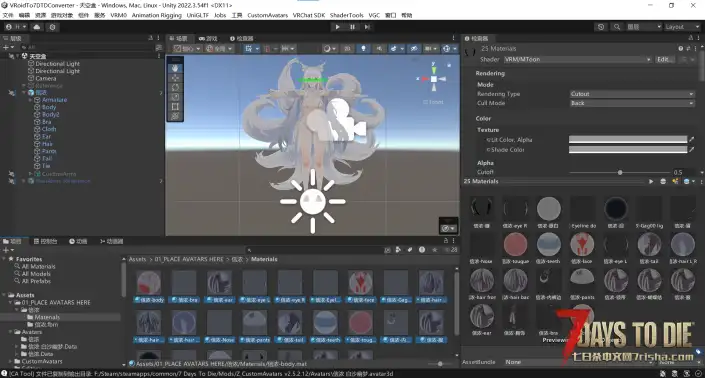This screenshot has height=378, width=705.
Task: Open the VRM0 menu
Action: pyautogui.click(x=118, y=15)
